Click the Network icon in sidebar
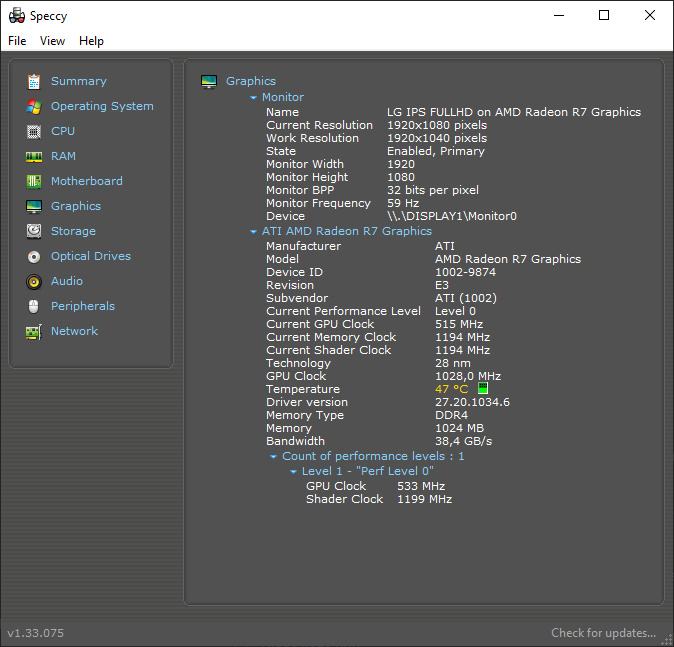The height and width of the screenshot is (647, 674). pyautogui.click(x=34, y=331)
